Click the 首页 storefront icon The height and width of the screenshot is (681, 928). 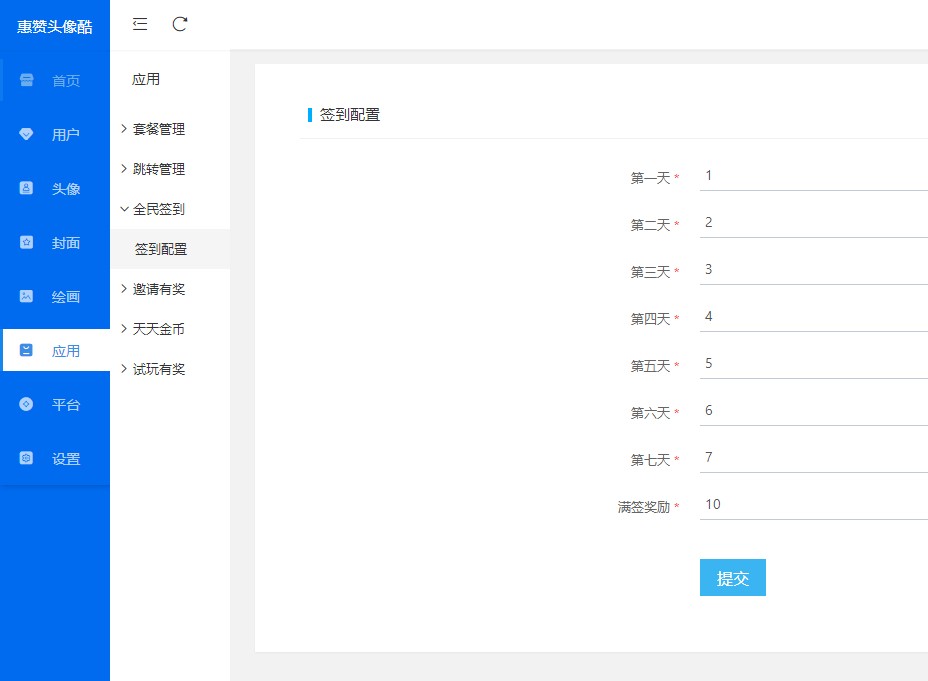[x=27, y=80]
